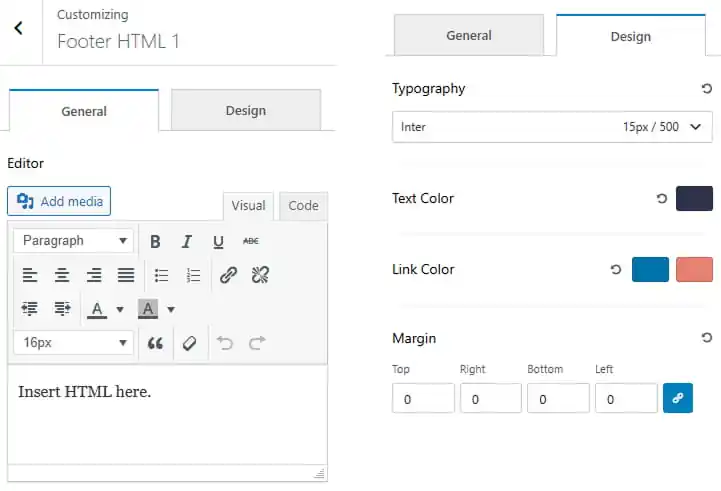Expand the Inter typography selector

[552, 127]
